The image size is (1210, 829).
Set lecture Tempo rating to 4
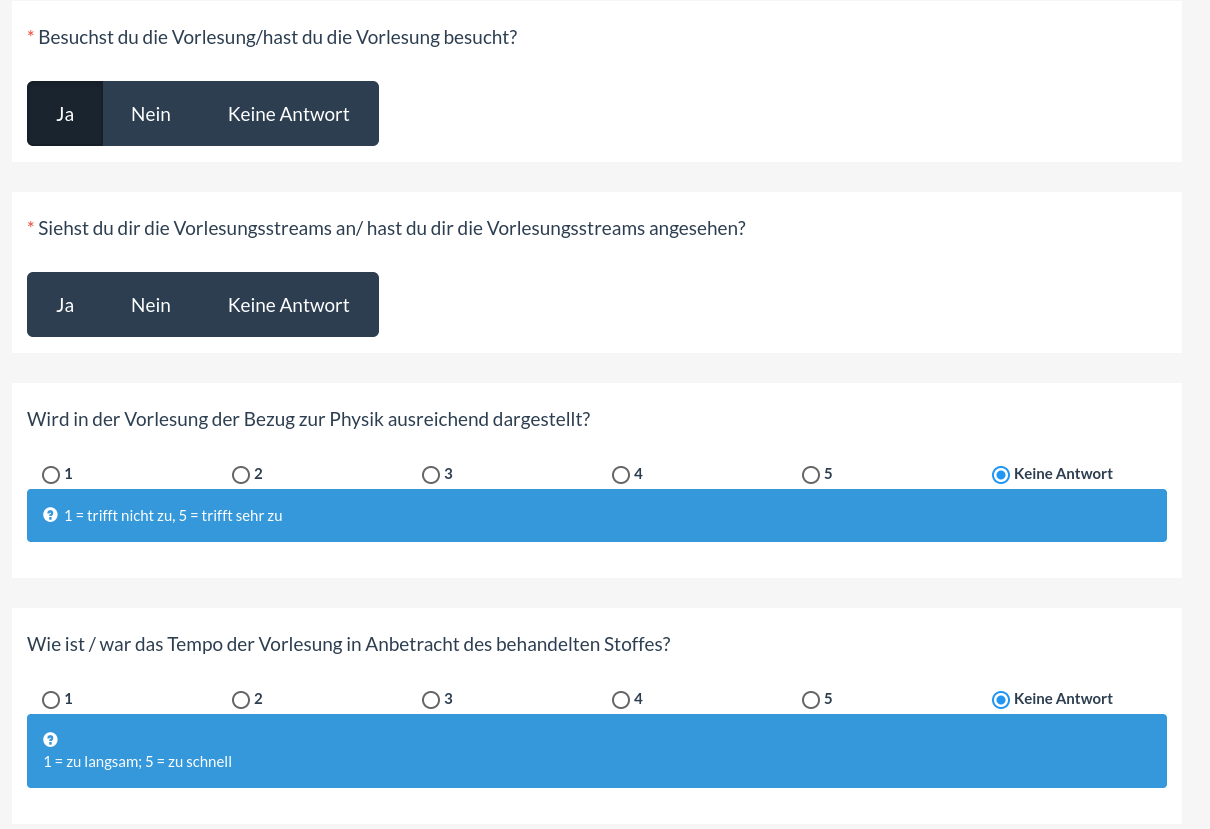click(x=621, y=700)
